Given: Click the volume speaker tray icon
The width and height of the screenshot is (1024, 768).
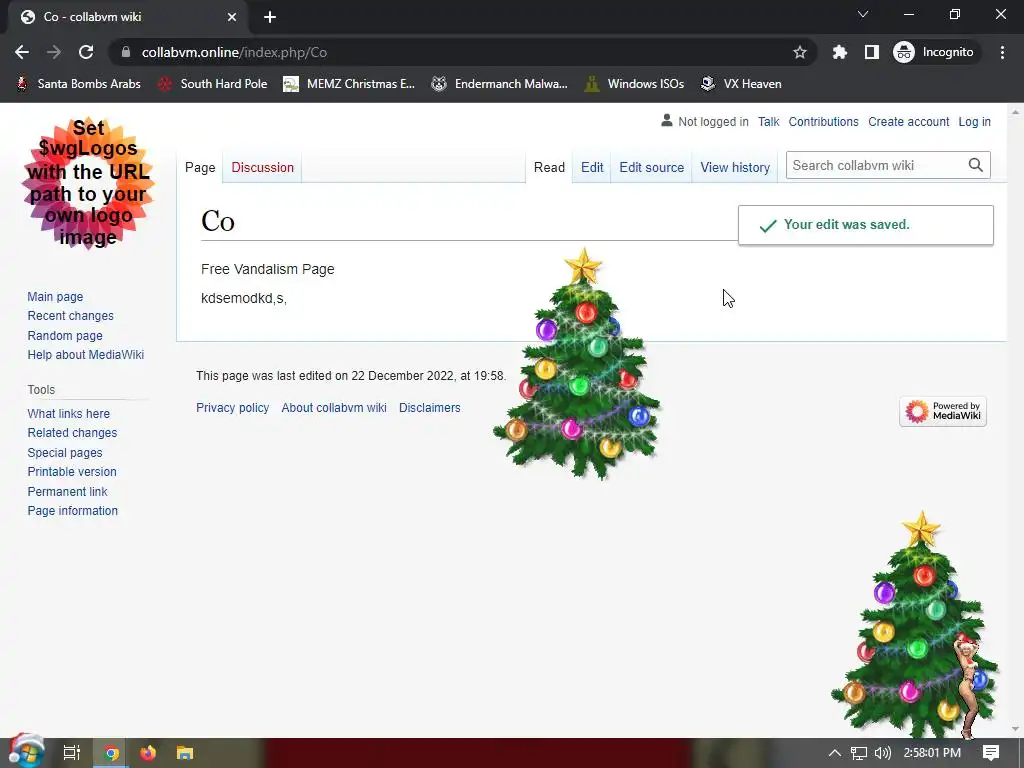Looking at the screenshot, I should click(x=882, y=753).
